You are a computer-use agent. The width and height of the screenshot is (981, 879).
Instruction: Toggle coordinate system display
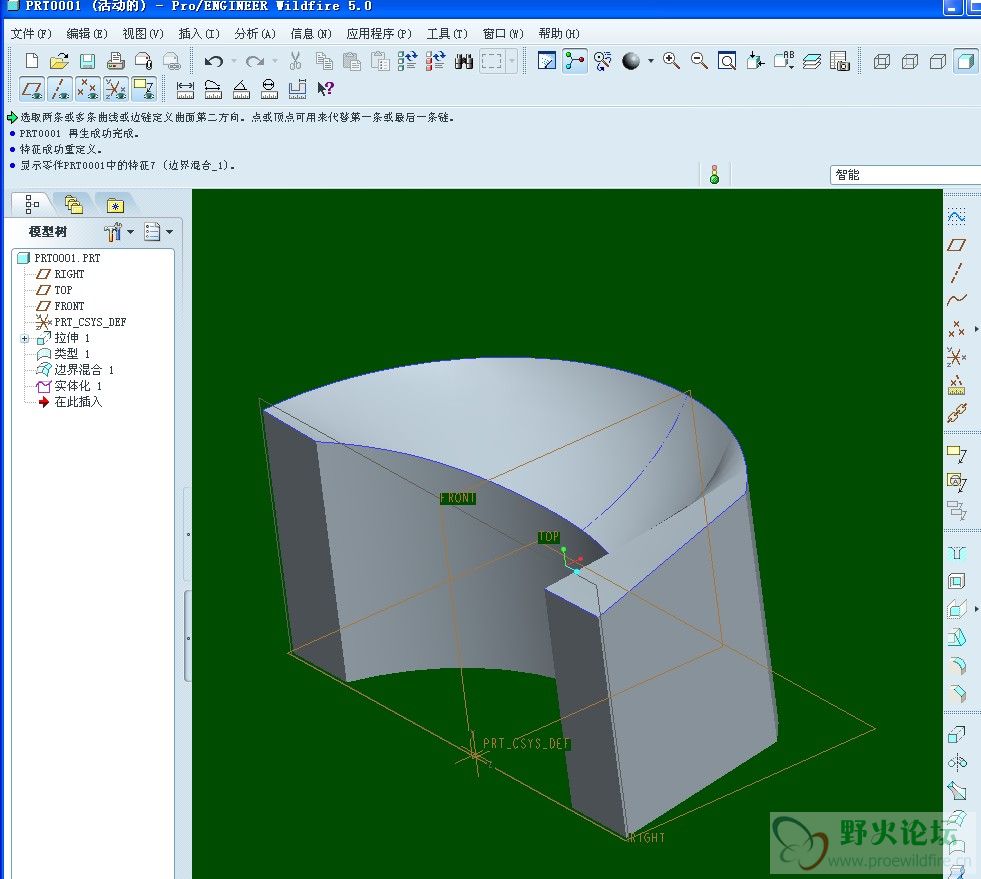coord(116,89)
